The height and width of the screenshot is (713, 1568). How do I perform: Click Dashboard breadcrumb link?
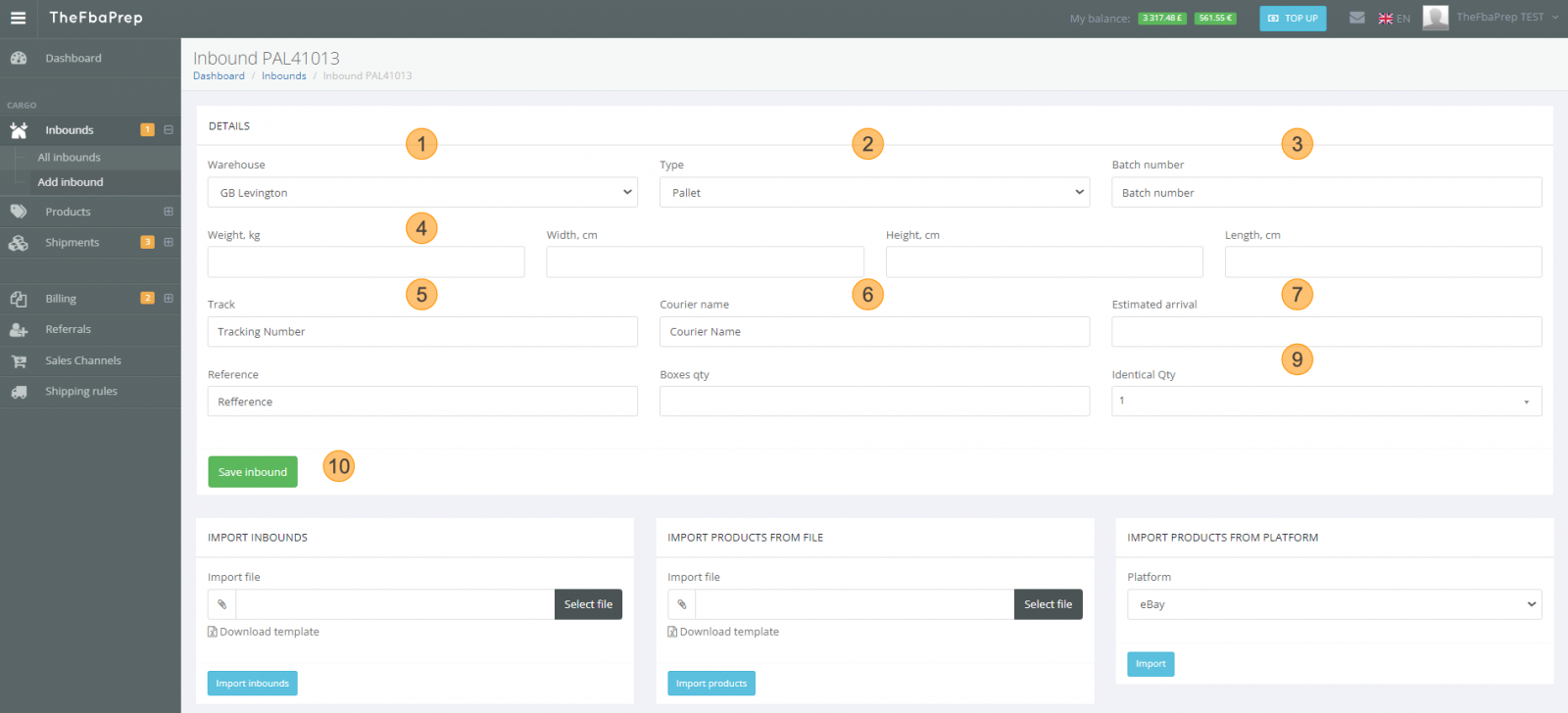(x=219, y=75)
